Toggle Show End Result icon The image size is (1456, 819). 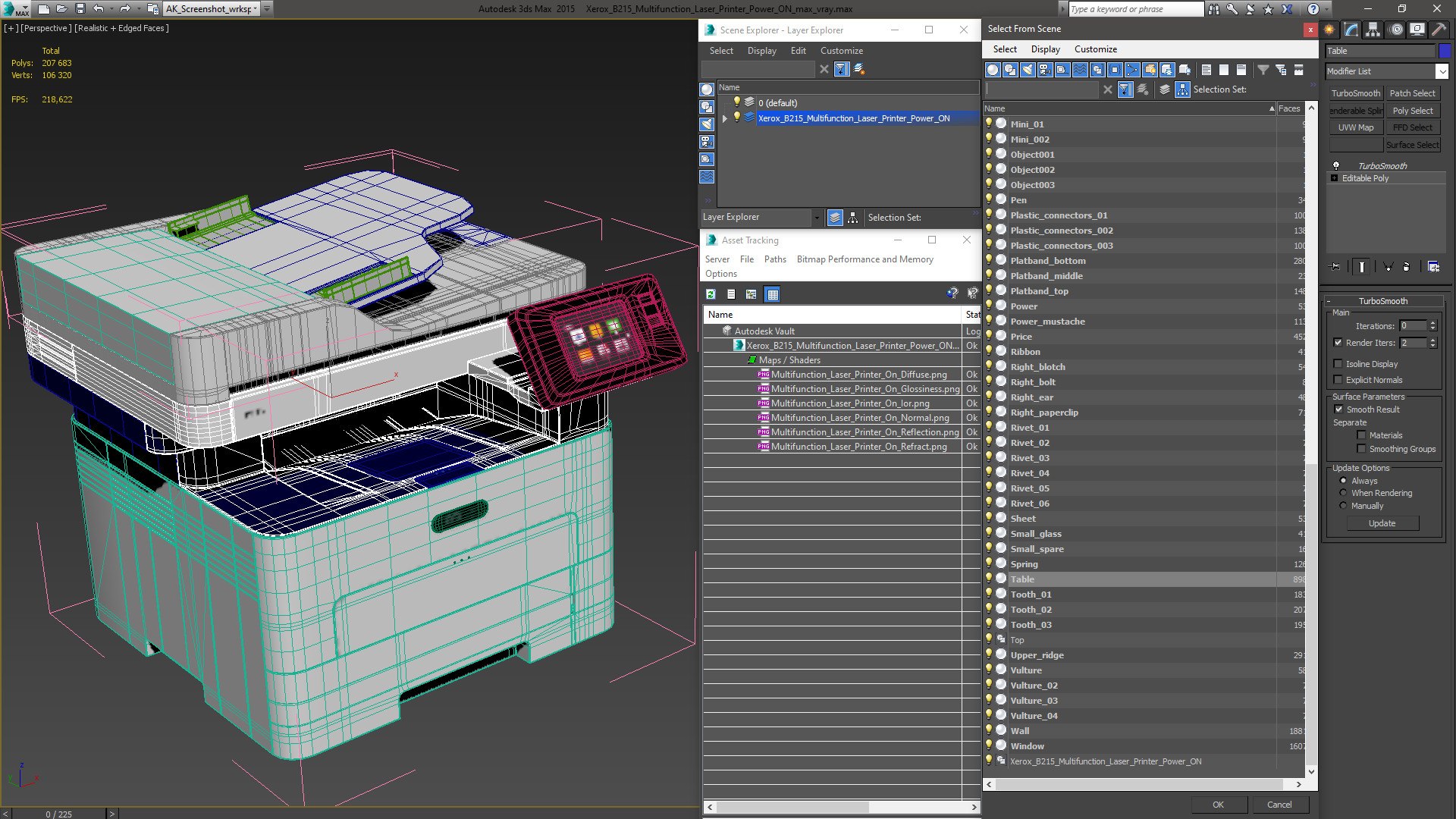tap(1362, 266)
